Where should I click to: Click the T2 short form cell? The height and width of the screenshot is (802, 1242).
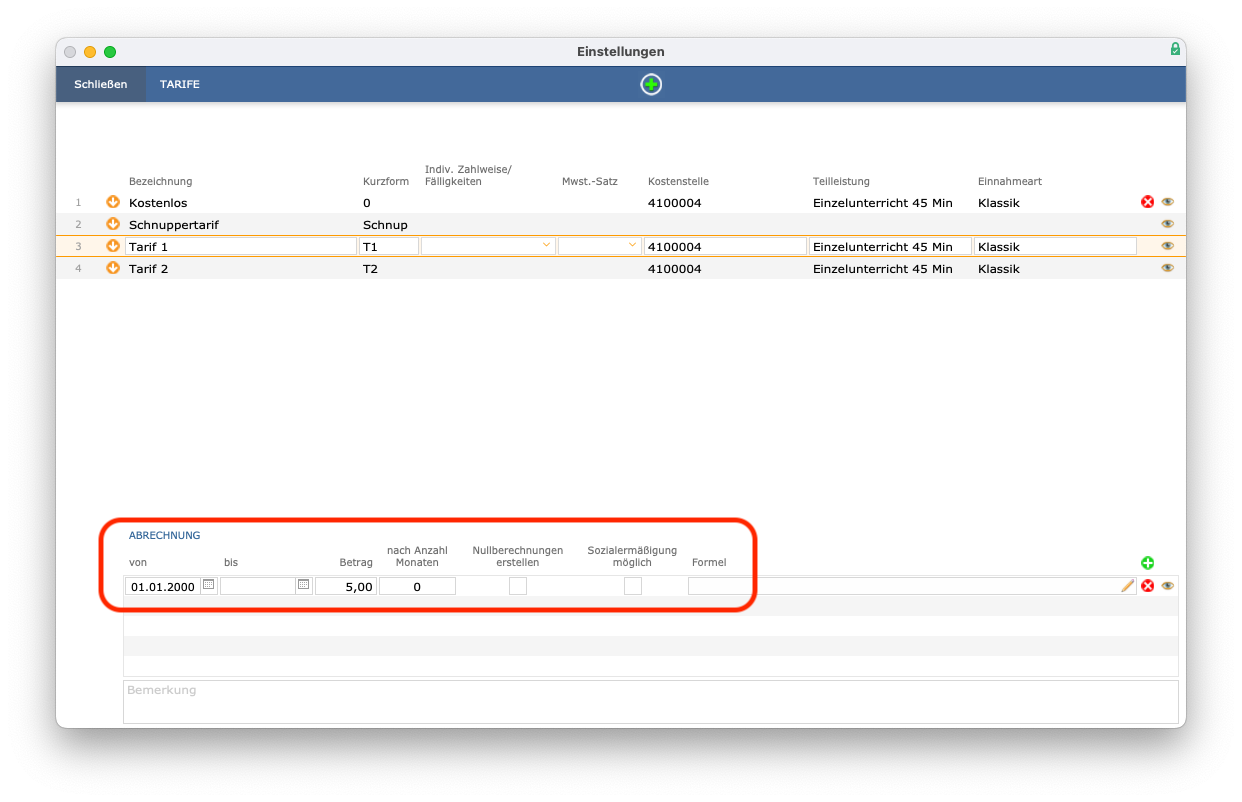371,269
